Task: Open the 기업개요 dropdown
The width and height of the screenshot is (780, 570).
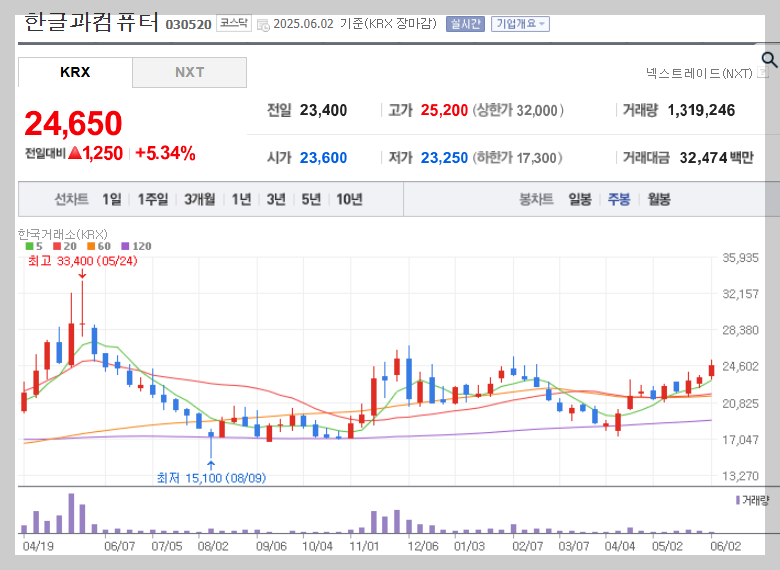Action: point(520,24)
